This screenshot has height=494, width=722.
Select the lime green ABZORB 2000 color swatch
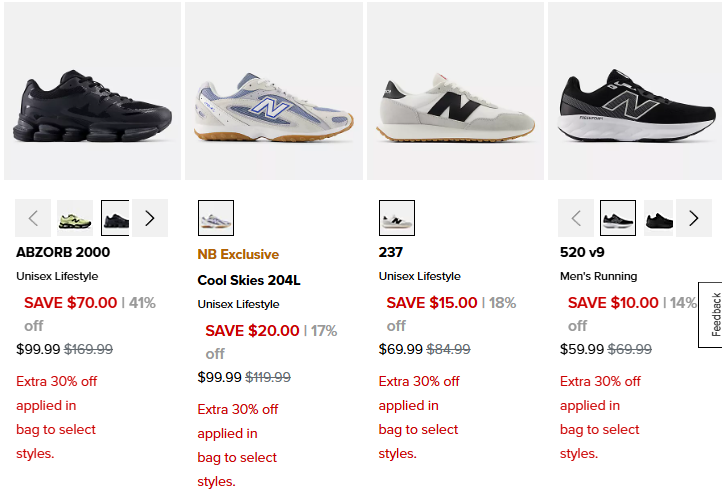coord(75,218)
